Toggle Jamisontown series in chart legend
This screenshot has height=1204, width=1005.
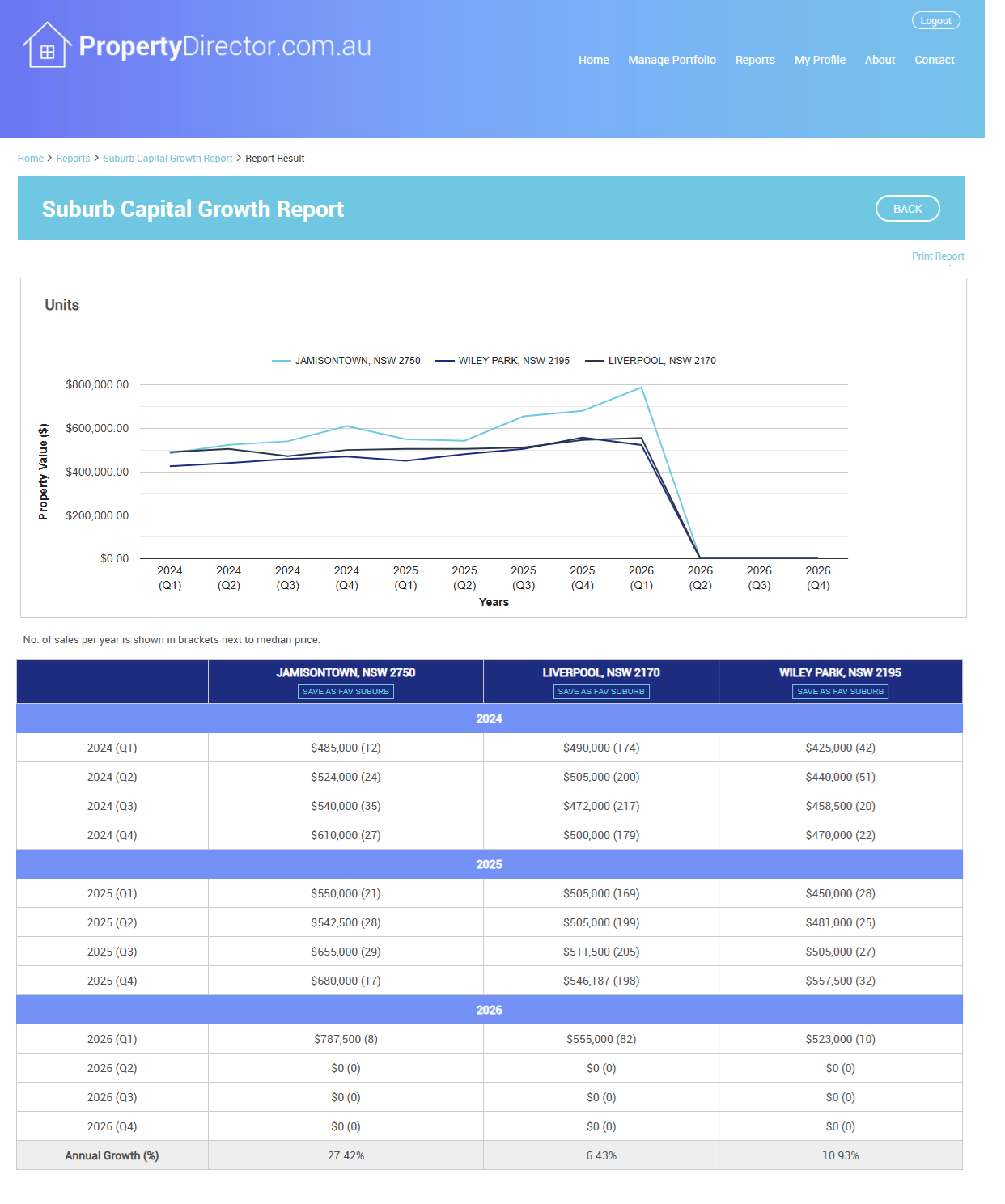tap(346, 361)
